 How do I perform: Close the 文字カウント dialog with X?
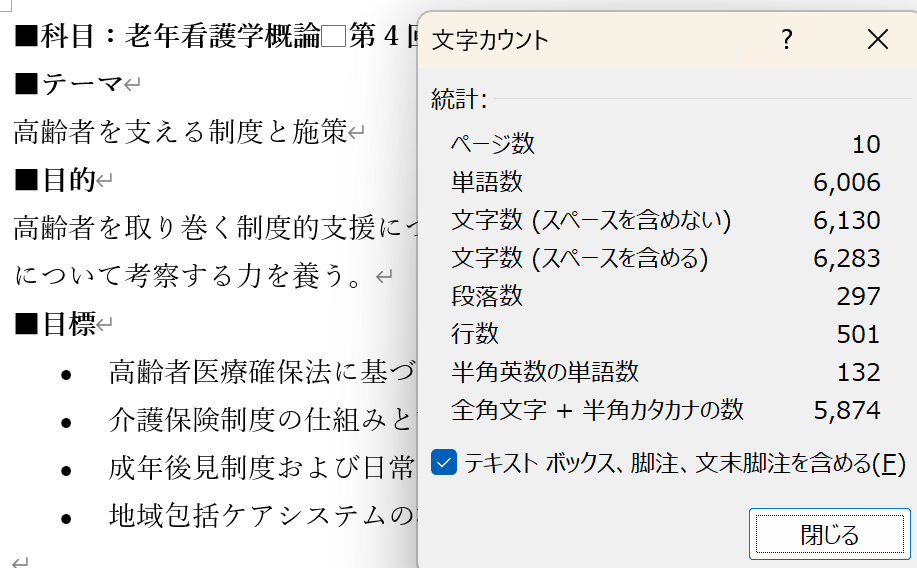pos(877,40)
